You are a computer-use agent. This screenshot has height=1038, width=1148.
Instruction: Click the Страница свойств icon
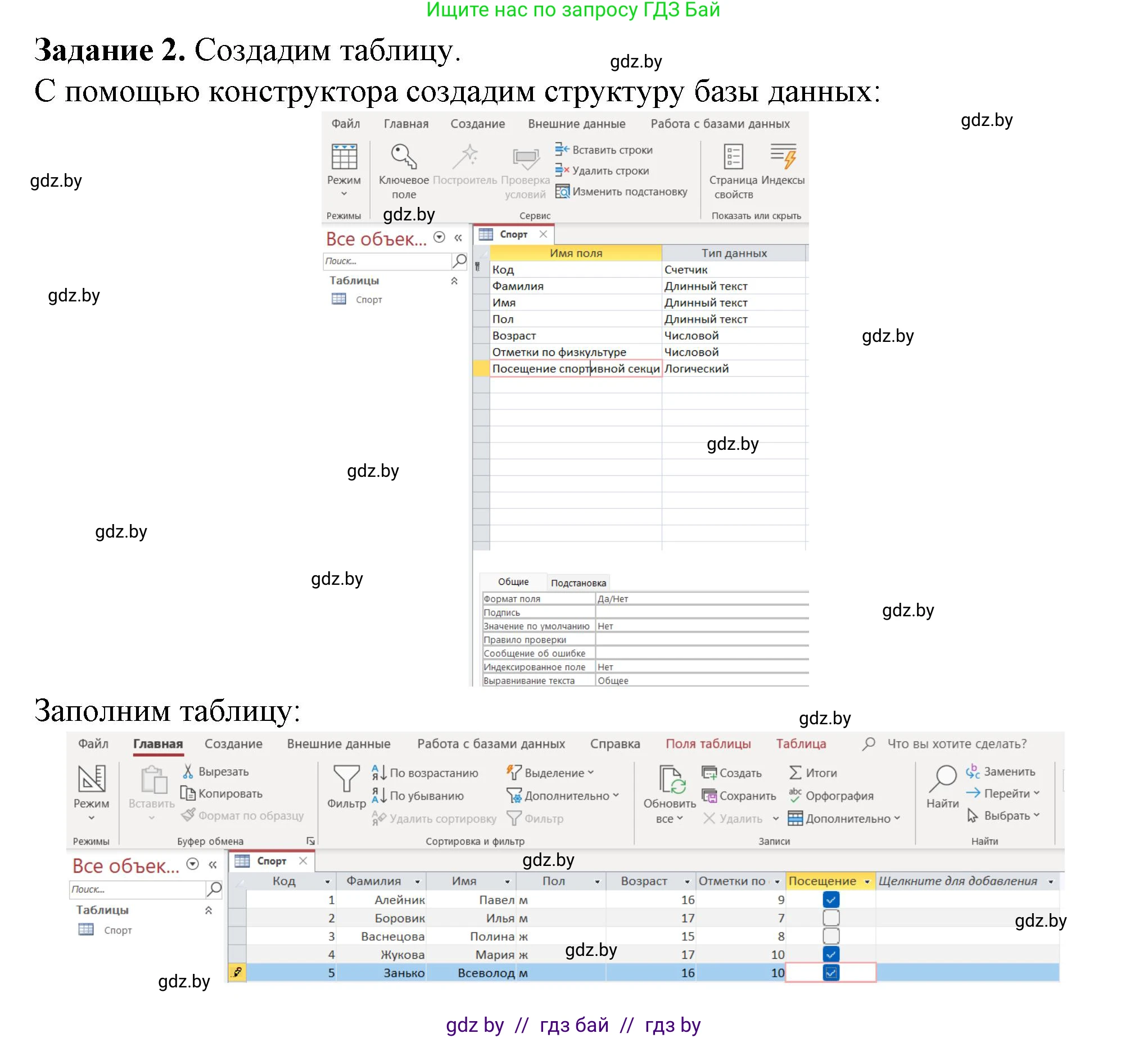[733, 156]
